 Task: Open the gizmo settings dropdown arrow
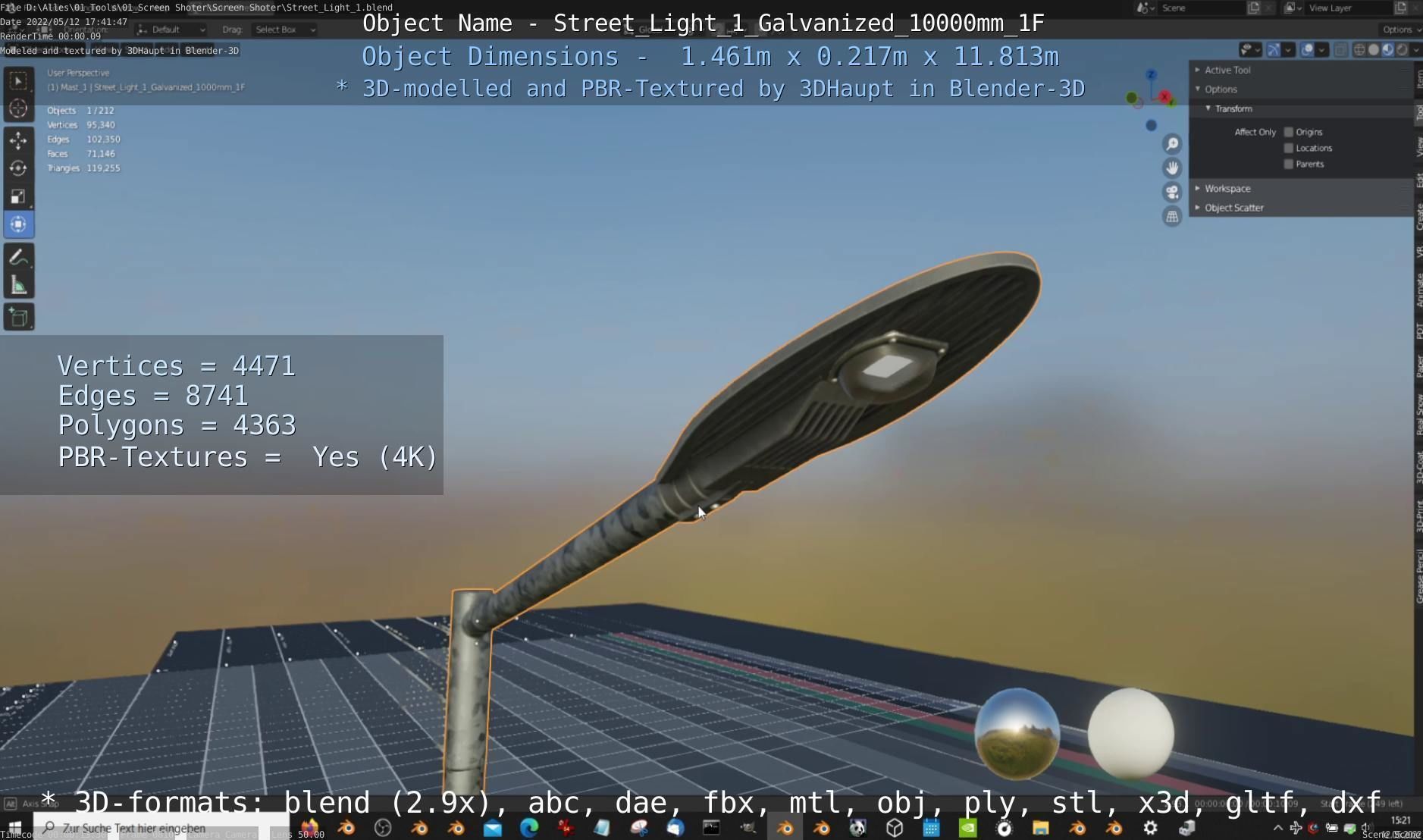click(x=1287, y=50)
